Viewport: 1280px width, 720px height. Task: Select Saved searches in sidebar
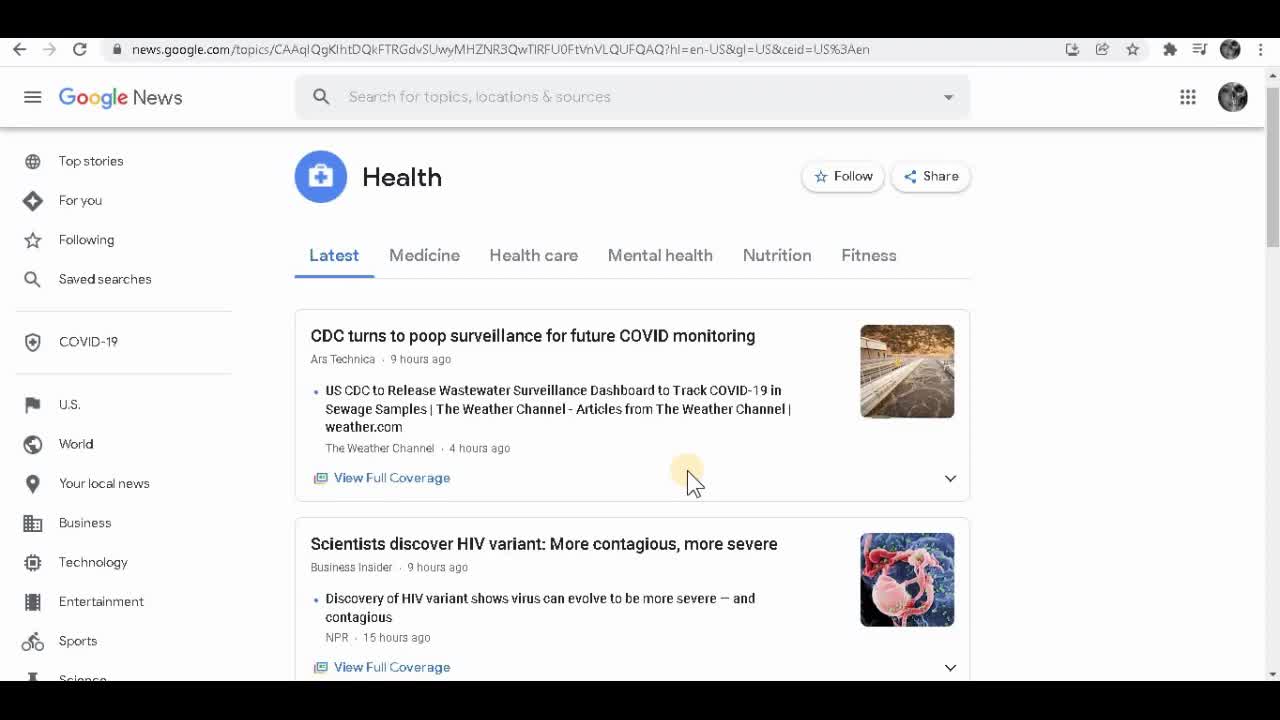tap(105, 279)
